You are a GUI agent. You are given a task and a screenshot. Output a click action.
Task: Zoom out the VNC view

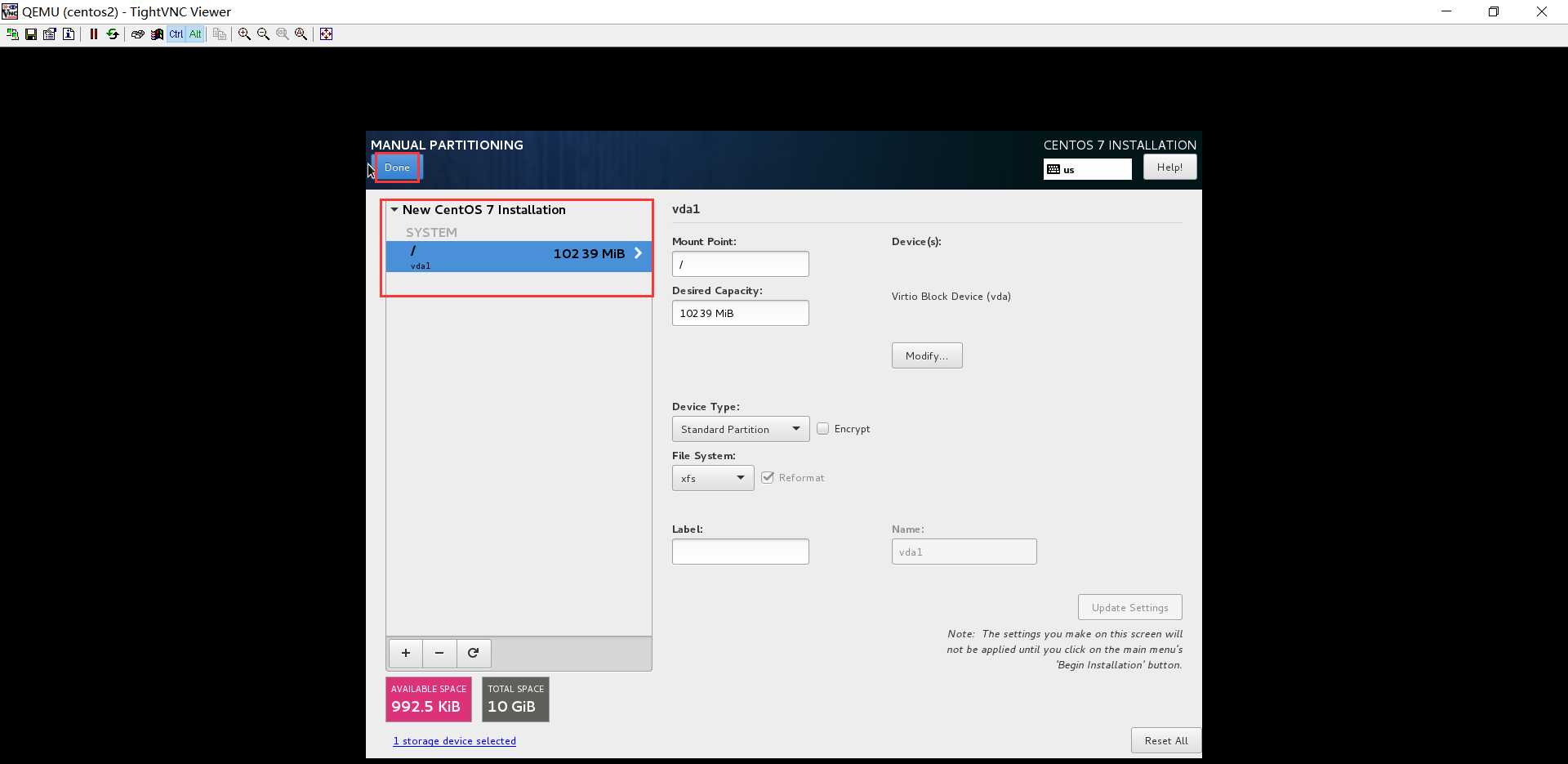263,34
